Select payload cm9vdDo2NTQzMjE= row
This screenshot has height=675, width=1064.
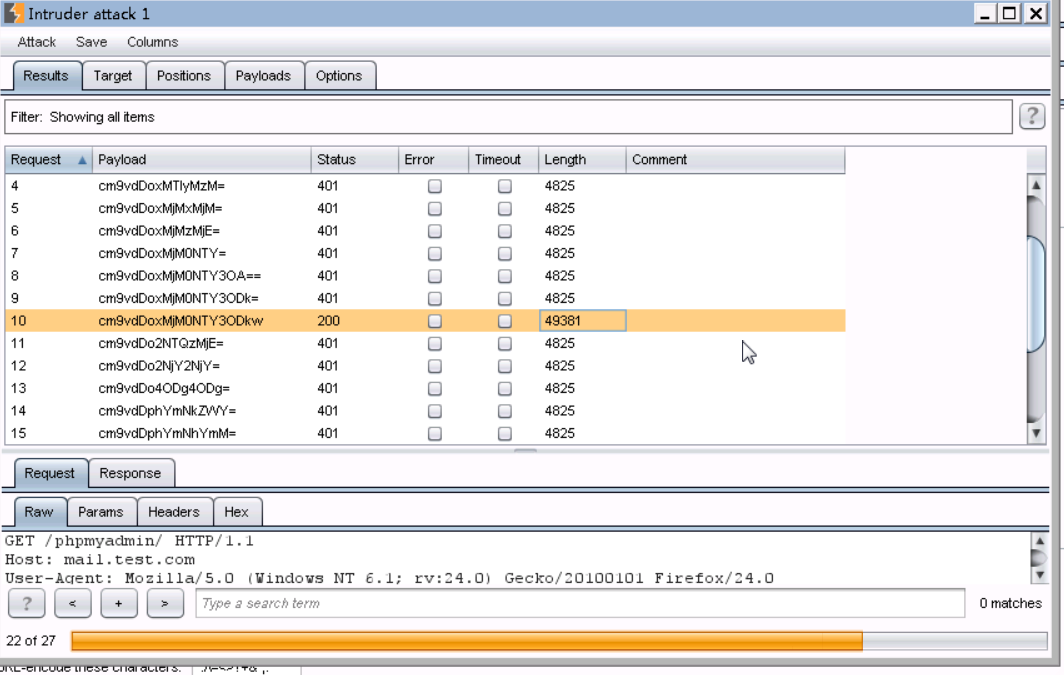(425, 343)
